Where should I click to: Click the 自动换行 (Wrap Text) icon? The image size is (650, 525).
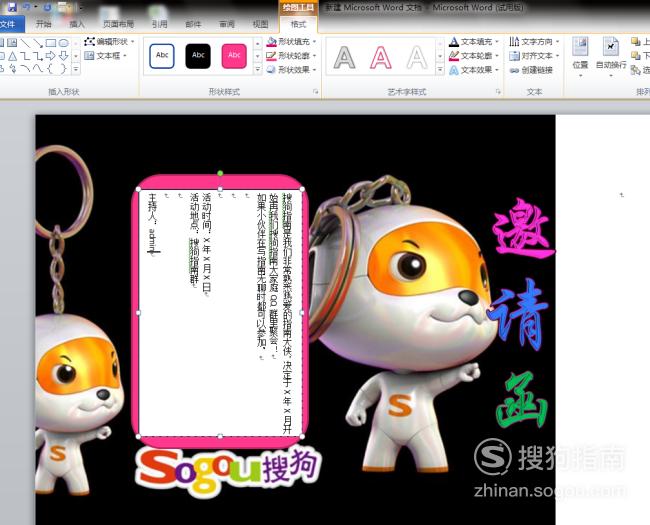click(611, 46)
